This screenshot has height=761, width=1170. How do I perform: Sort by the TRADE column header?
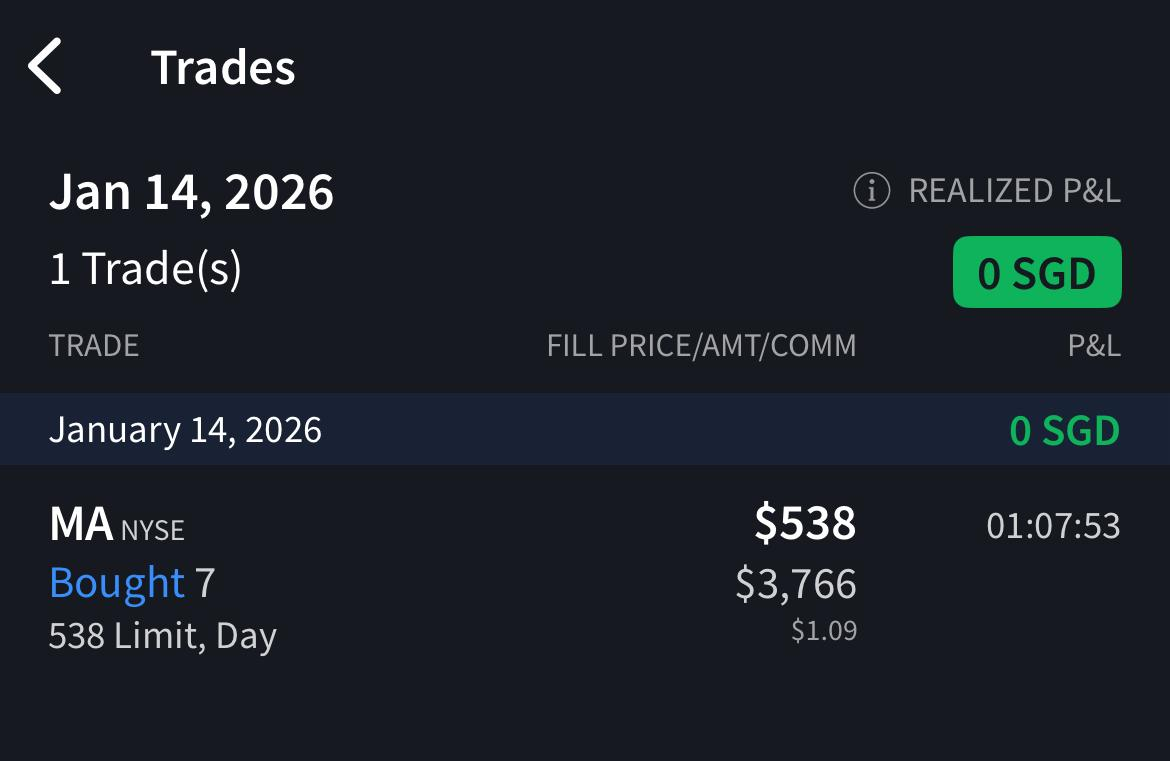94,346
